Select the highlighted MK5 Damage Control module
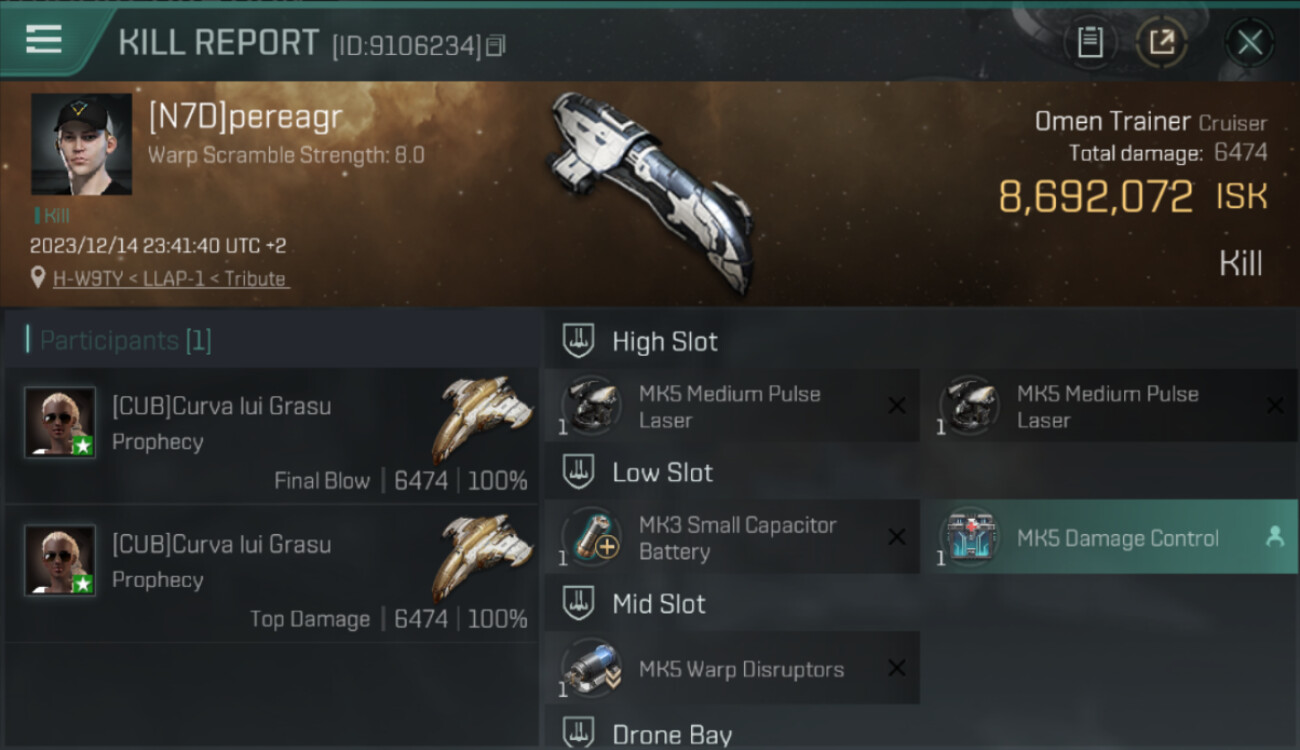This screenshot has width=1300, height=750. [x=1109, y=538]
